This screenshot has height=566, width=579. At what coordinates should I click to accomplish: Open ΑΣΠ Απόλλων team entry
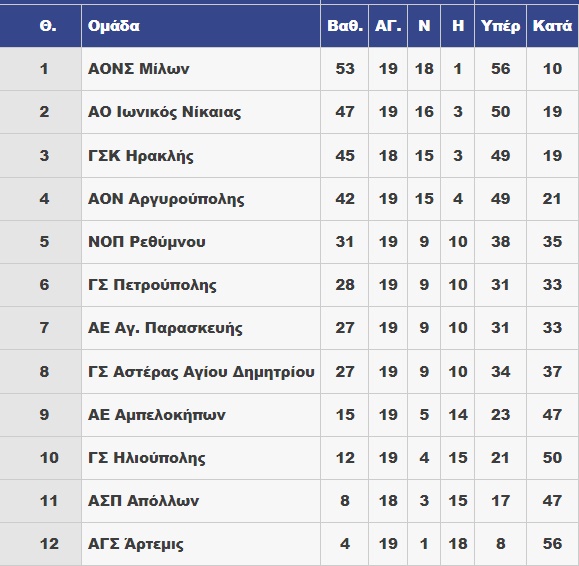[x=143, y=501]
